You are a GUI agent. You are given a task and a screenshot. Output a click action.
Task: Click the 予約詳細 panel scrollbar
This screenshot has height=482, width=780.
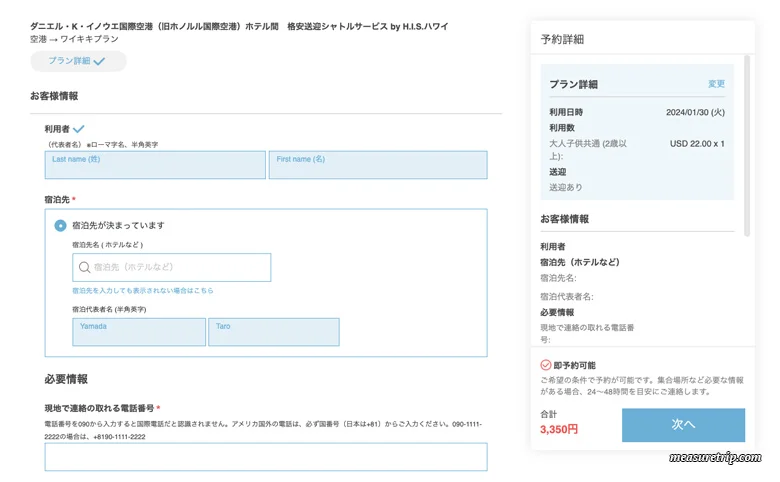point(747,146)
